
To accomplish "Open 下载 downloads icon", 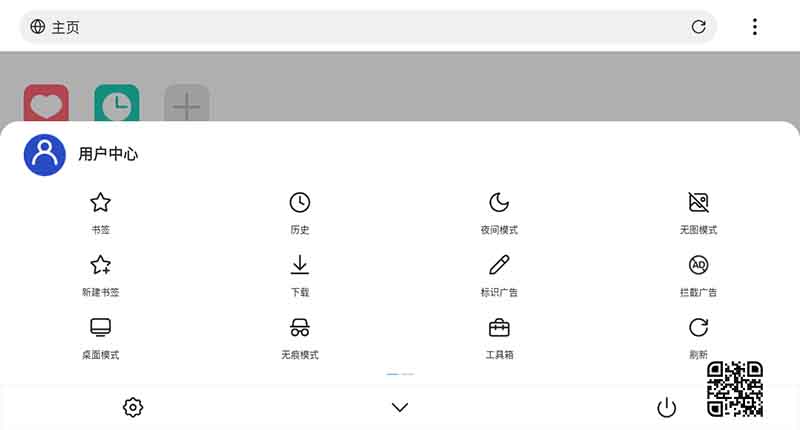I will (299, 265).
